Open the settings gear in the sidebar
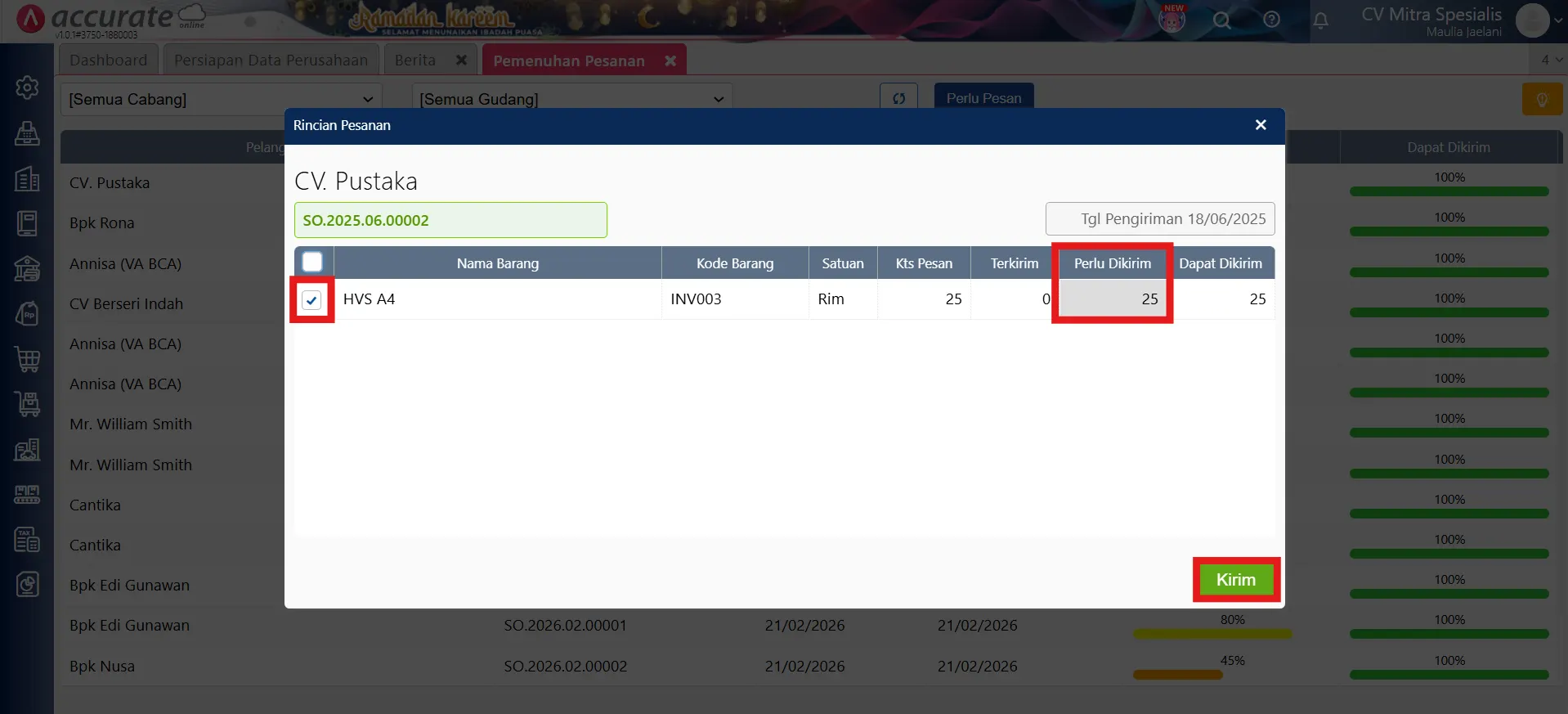Screen dimensions: 1568x714 (x=27, y=88)
